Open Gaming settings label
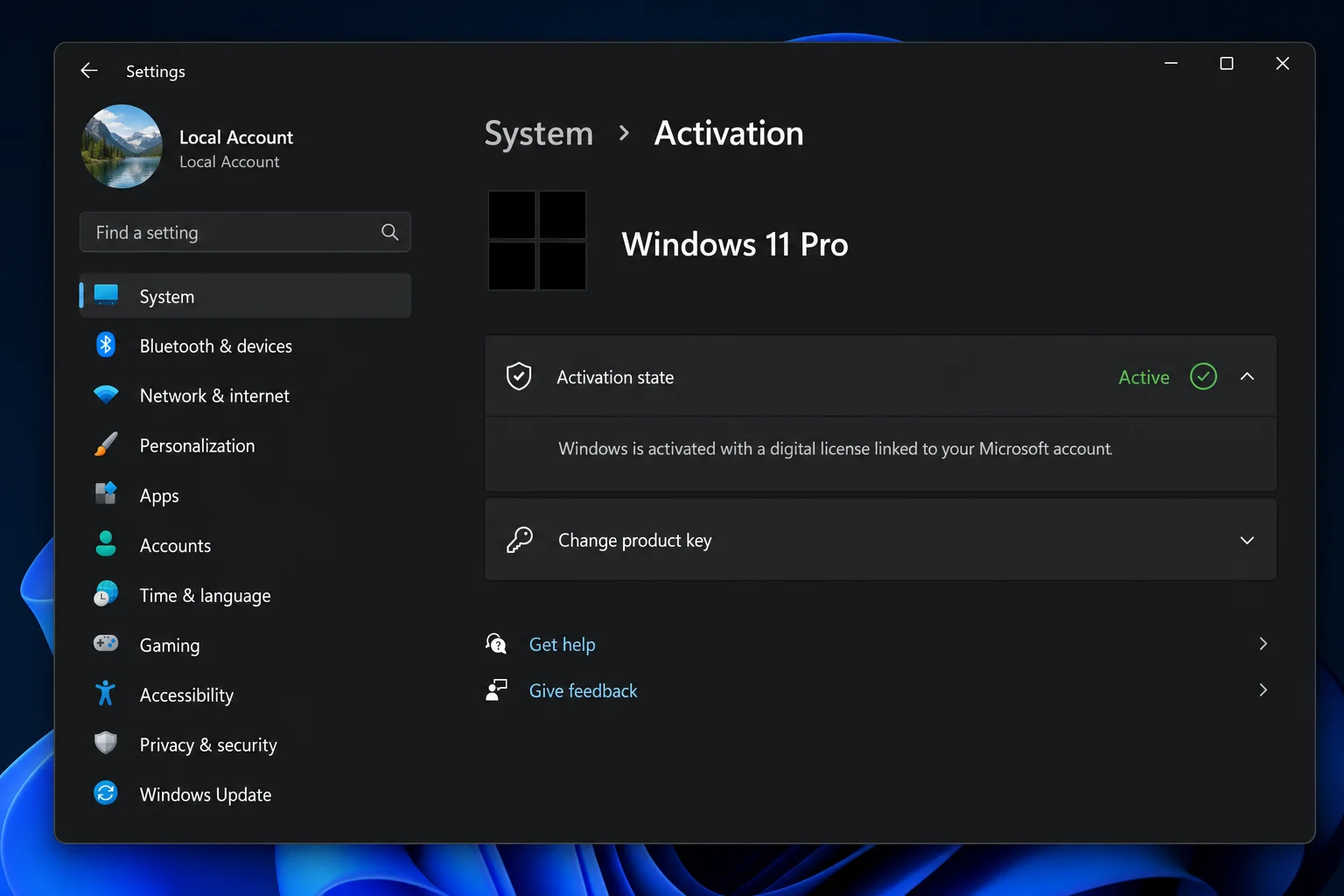Viewport: 1344px width, 896px height. click(x=170, y=646)
